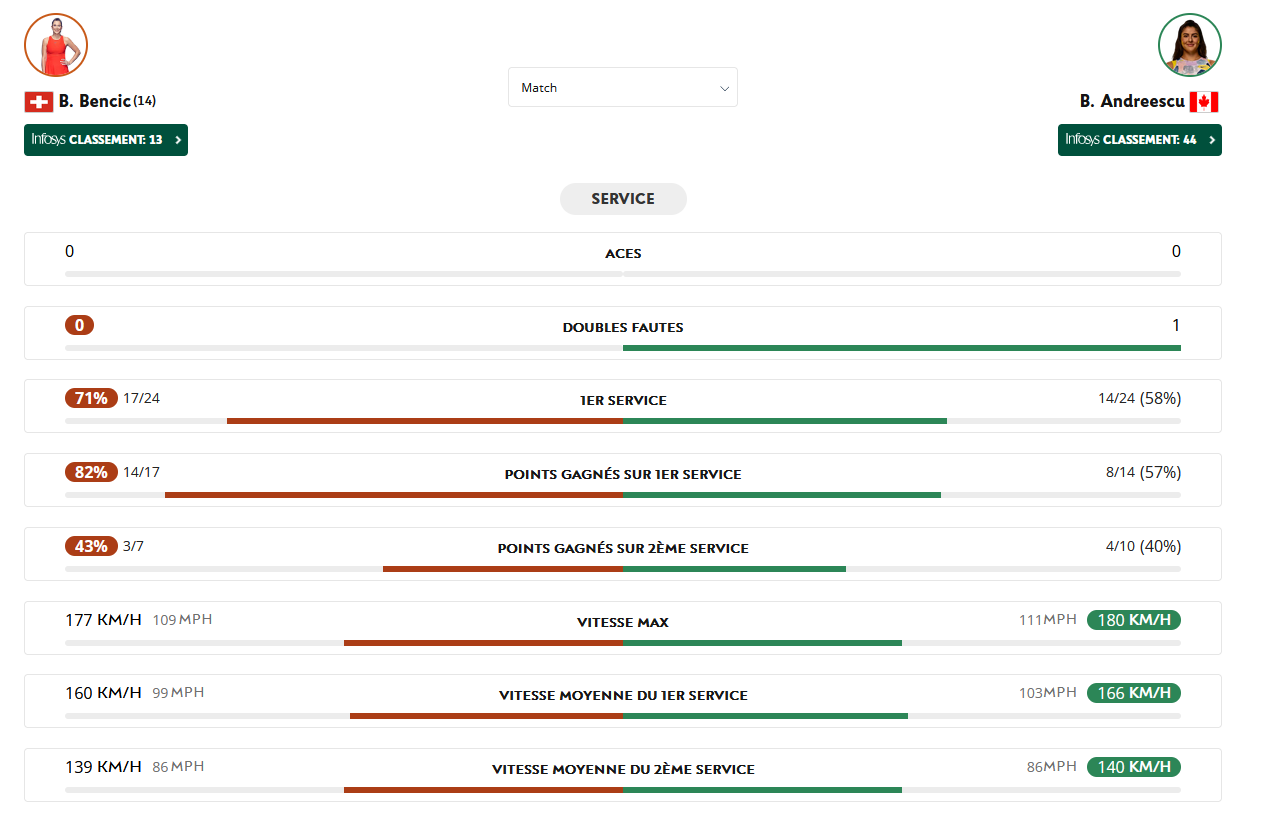
Task: Click the Aces statistic label
Action: [622, 254]
